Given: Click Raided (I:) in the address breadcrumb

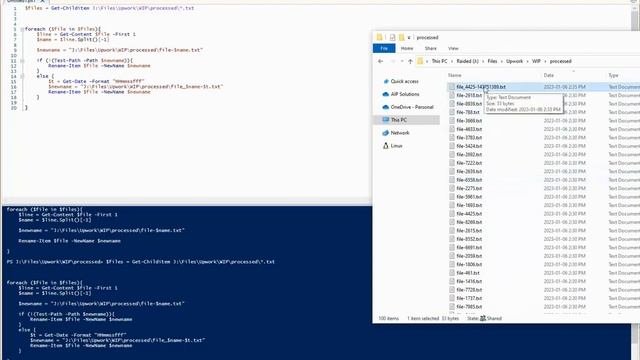Looking at the screenshot, I should (x=467, y=61).
